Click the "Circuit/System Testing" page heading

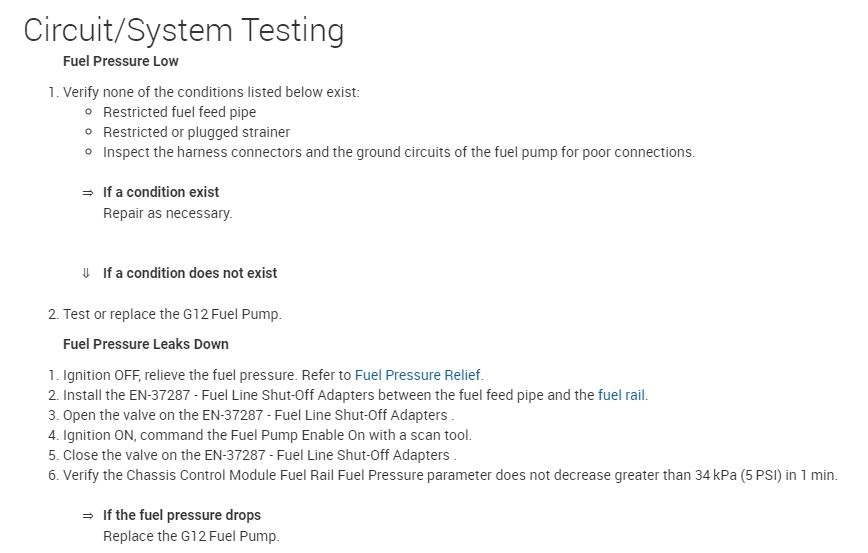tap(183, 30)
